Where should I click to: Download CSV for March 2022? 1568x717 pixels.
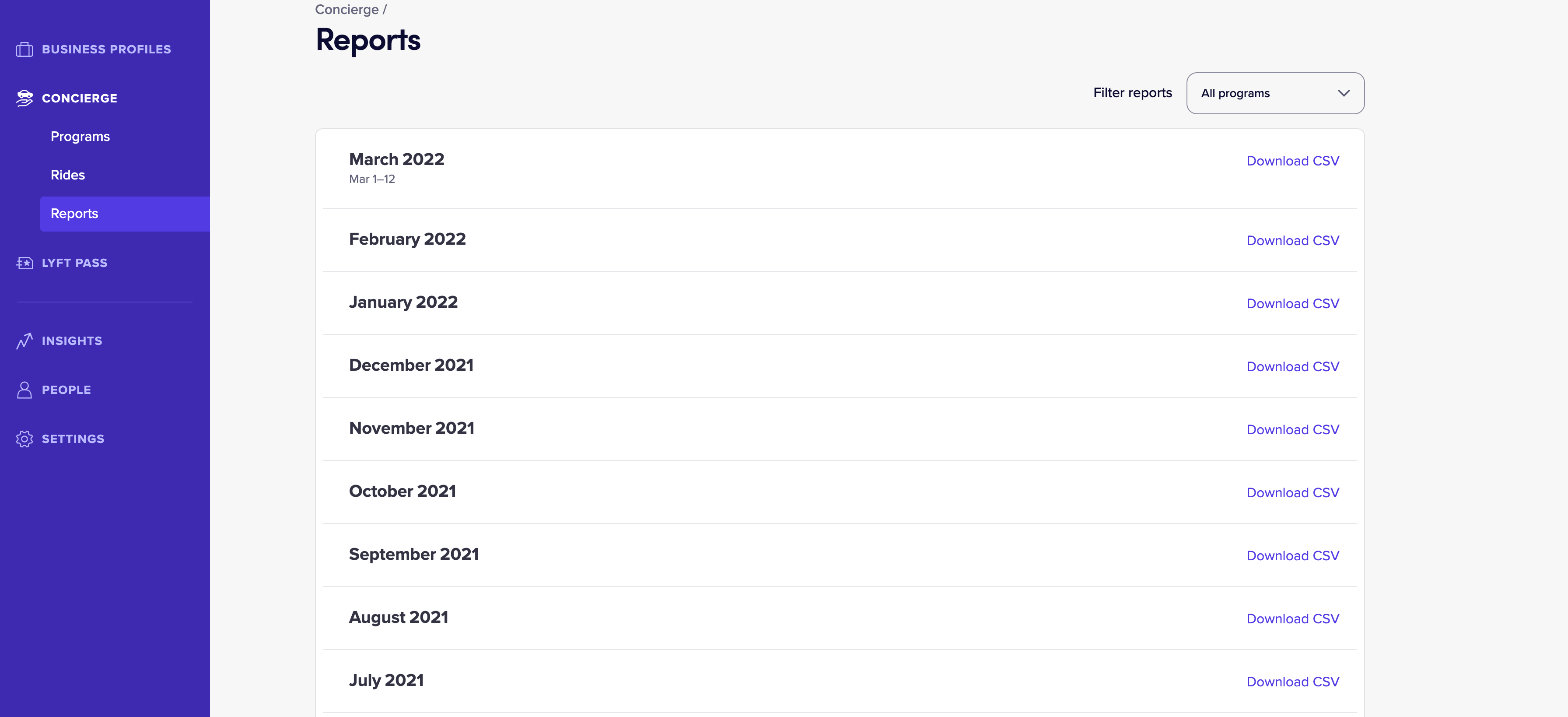[1293, 161]
